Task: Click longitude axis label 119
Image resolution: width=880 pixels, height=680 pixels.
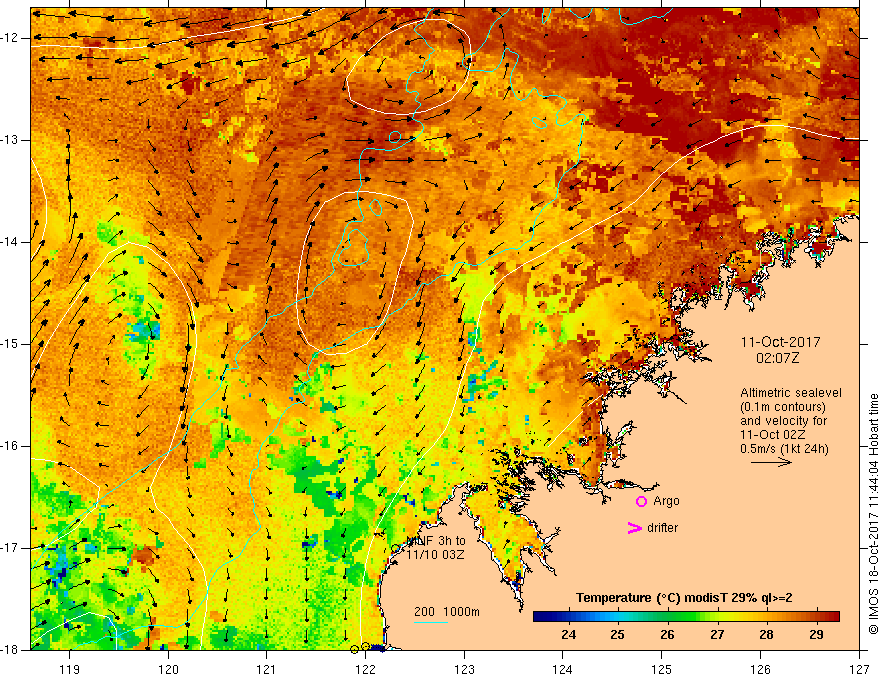Action: pyautogui.click(x=70, y=669)
